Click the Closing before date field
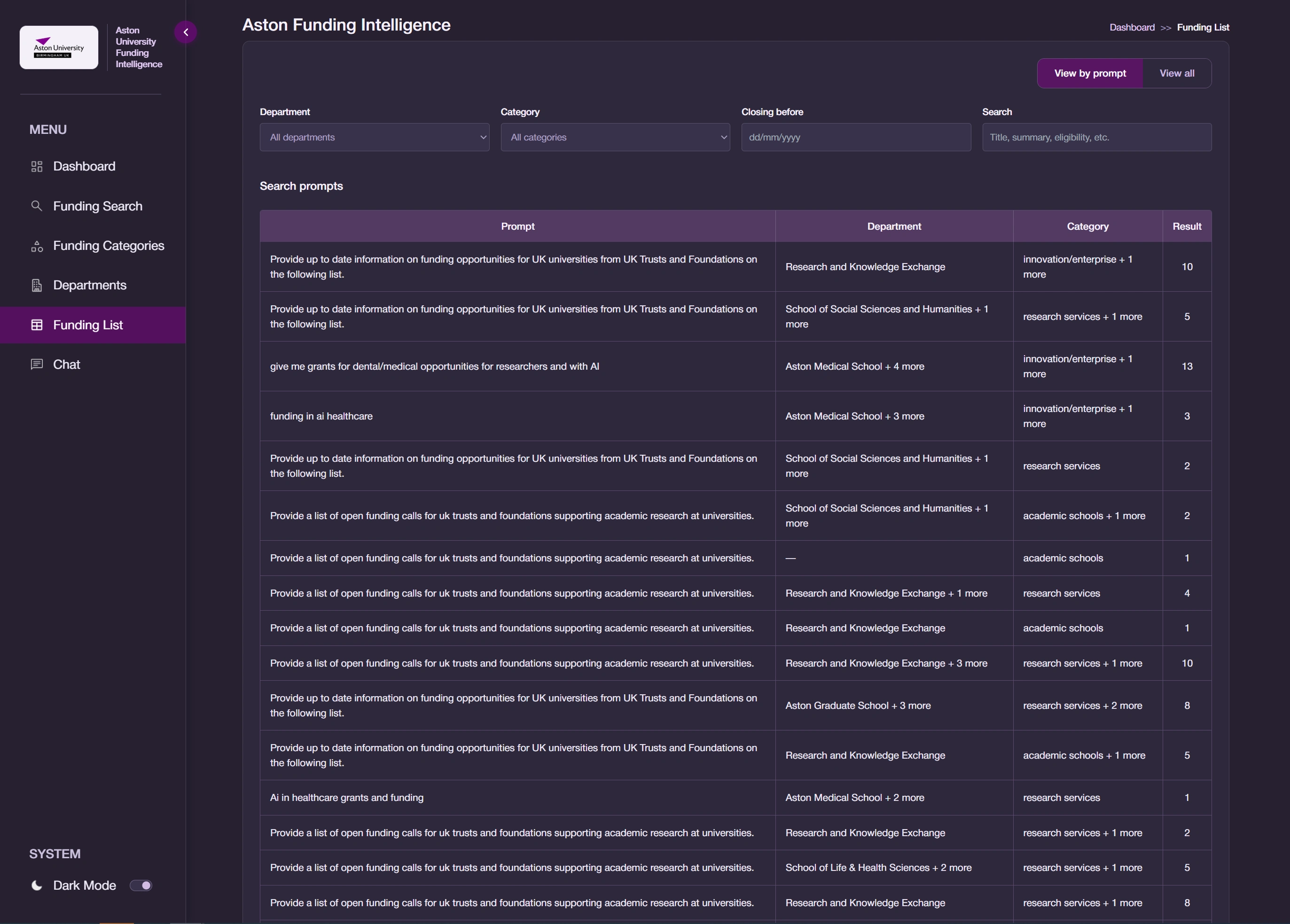Screen dimensions: 1290x924 [x=855, y=138]
